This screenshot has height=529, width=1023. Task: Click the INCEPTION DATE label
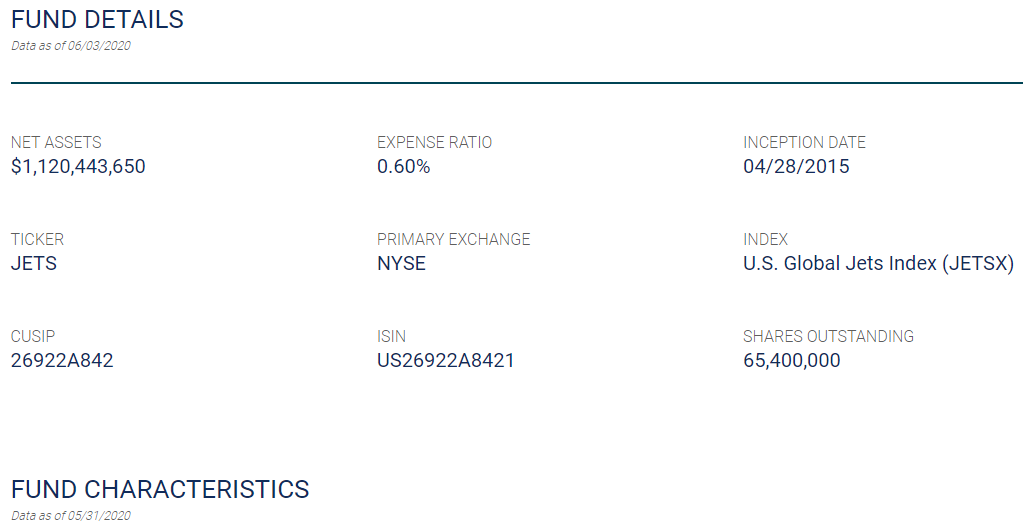tap(804, 142)
